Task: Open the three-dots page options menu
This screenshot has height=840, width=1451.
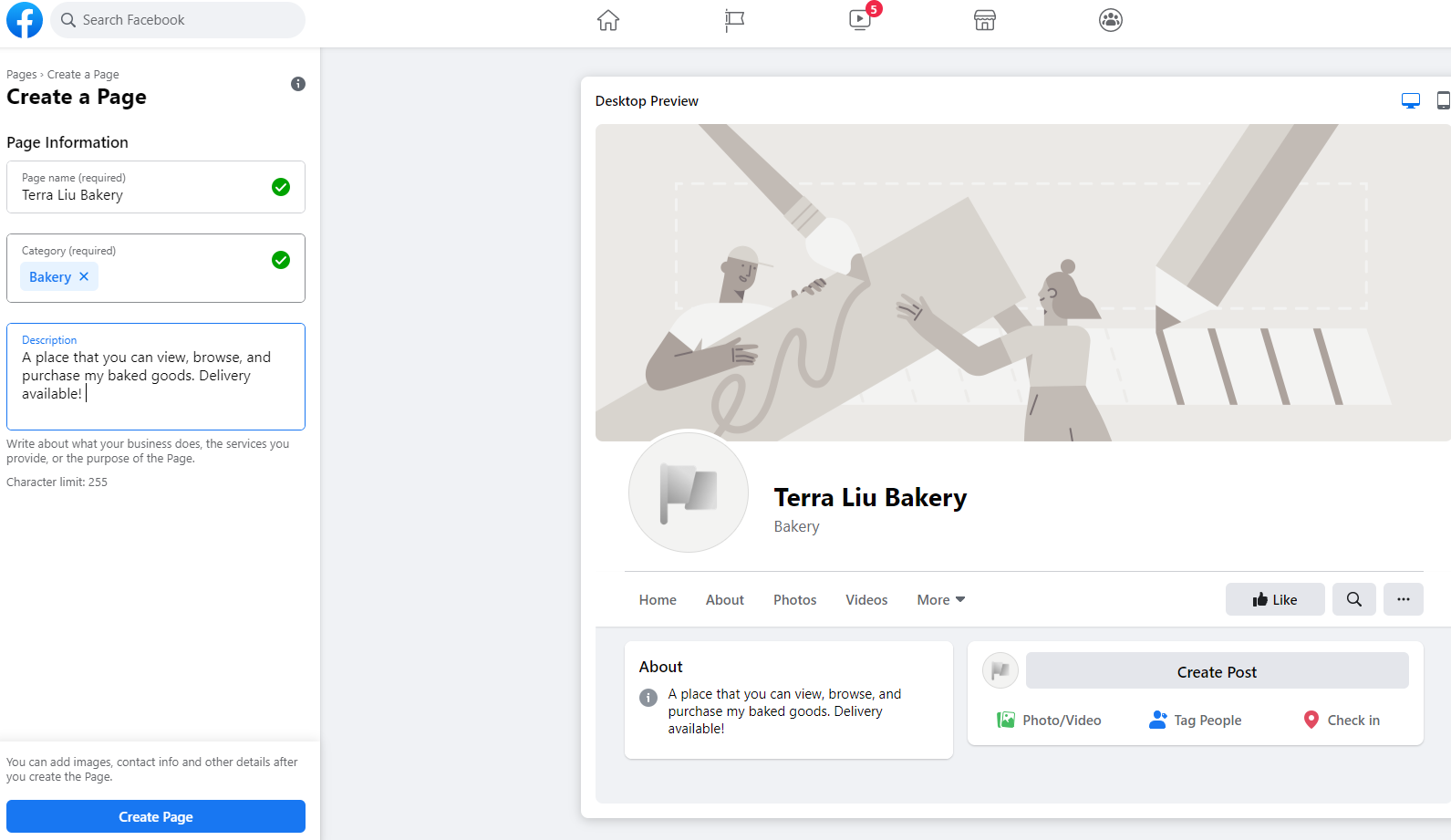Action: pyautogui.click(x=1404, y=599)
